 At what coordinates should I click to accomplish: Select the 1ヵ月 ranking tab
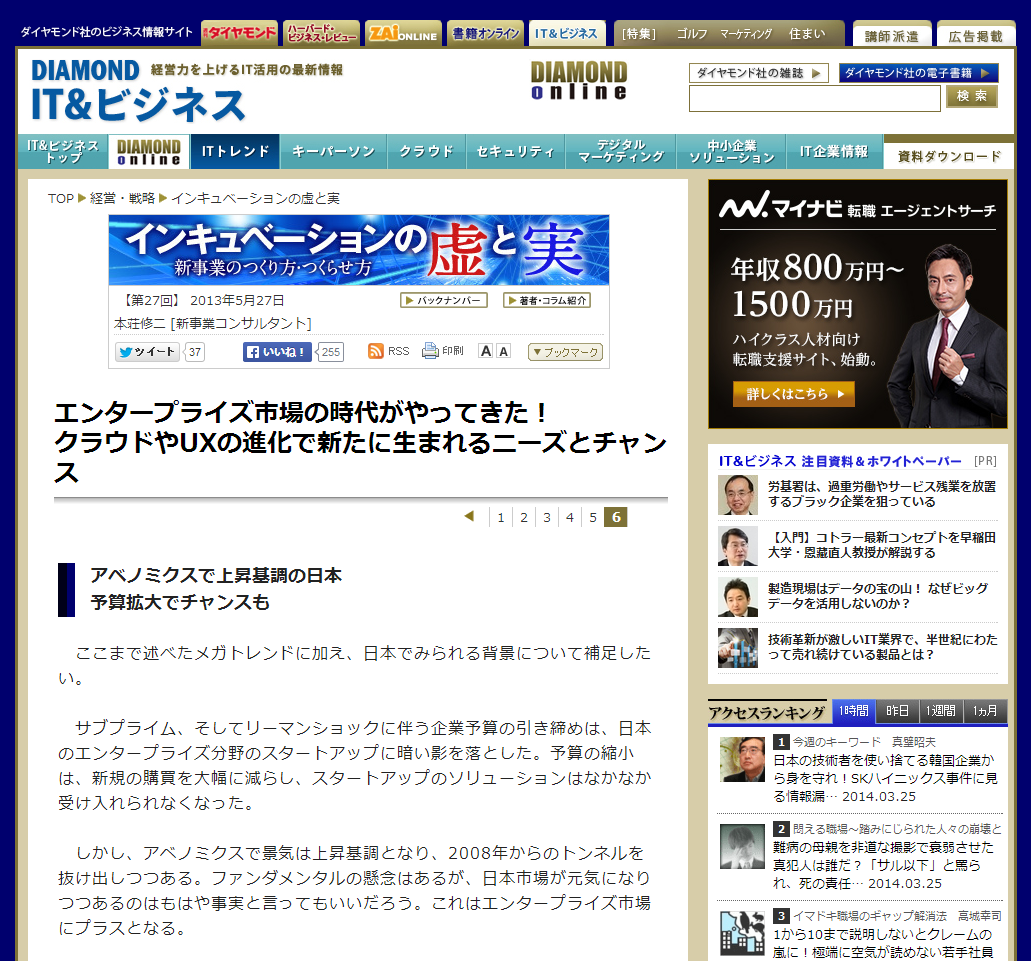[985, 711]
